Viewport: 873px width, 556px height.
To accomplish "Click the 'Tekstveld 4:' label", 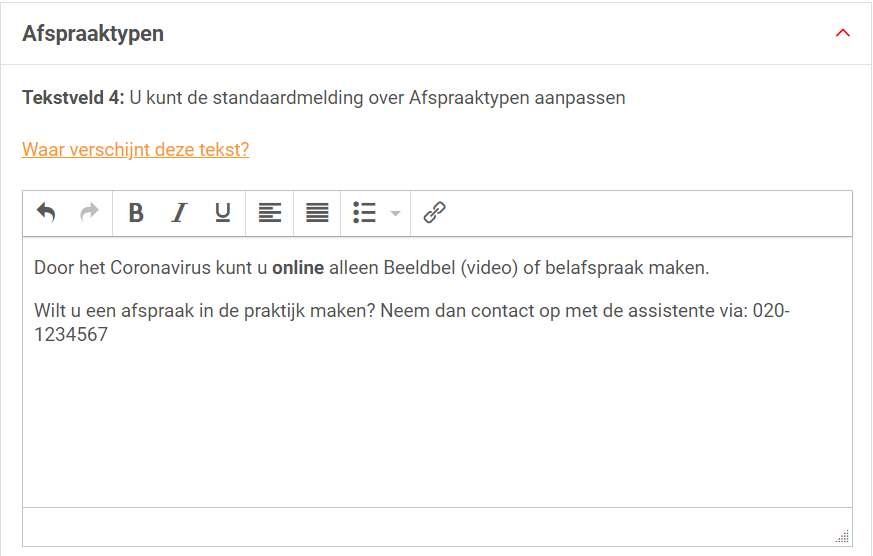I will 73,98.
